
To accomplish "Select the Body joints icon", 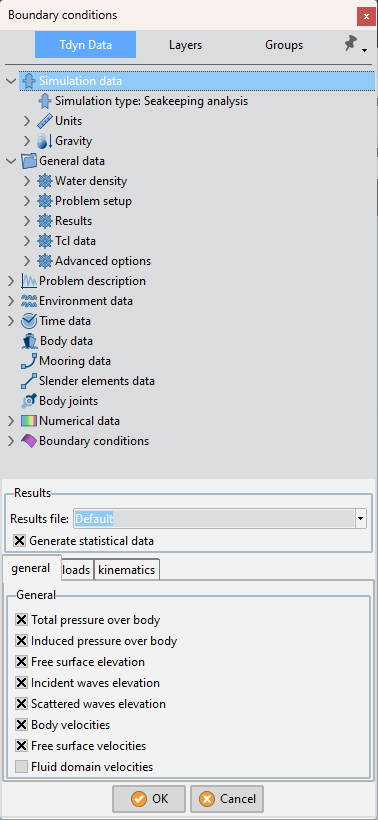I will 29,401.
